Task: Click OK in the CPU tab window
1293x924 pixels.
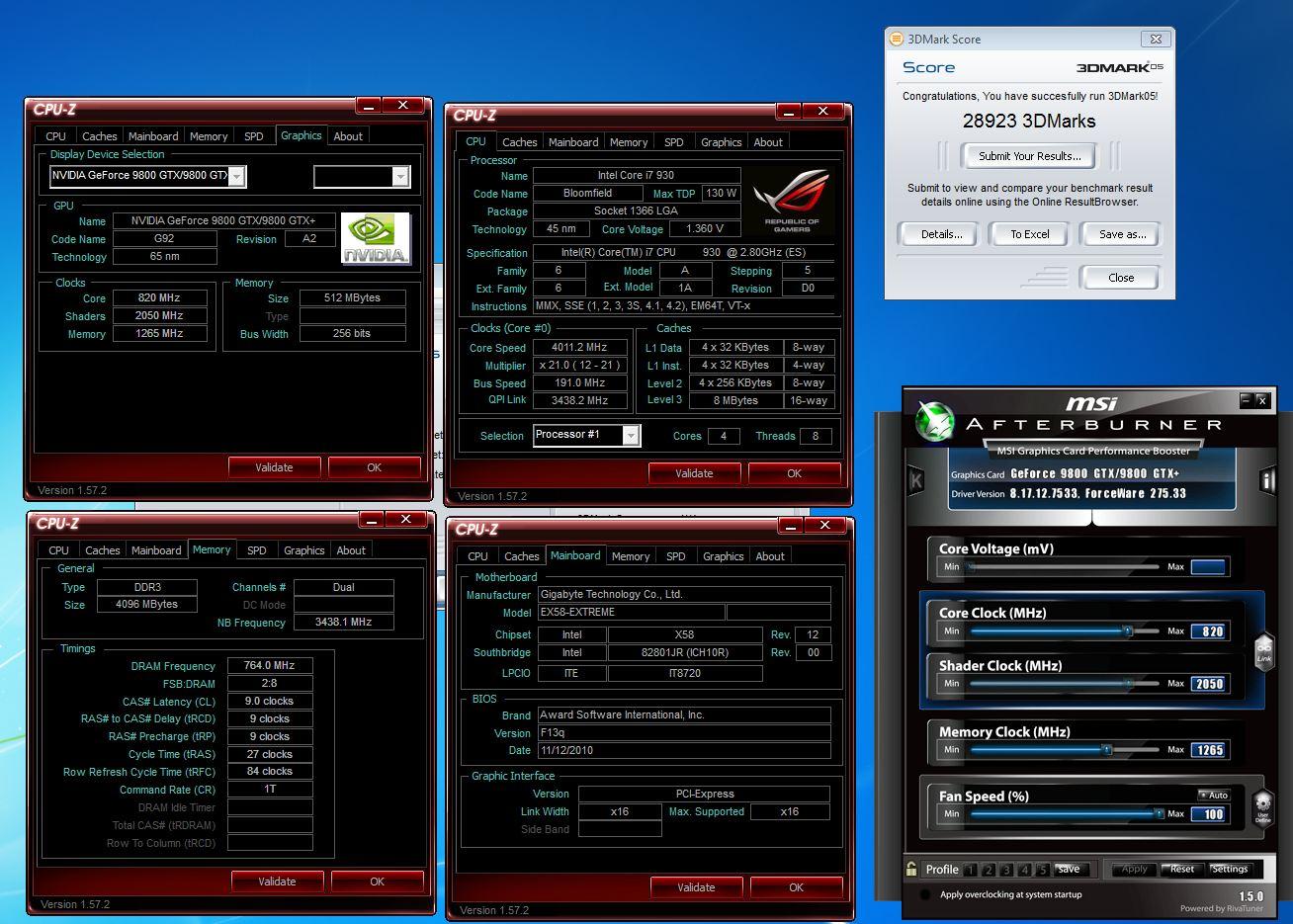Action: point(795,473)
